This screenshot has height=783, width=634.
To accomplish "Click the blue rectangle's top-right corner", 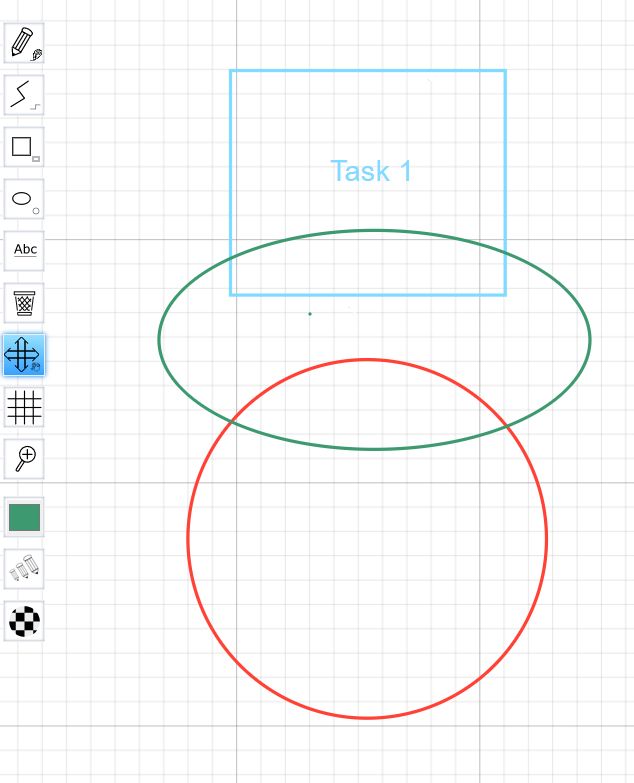I will 505,71.
